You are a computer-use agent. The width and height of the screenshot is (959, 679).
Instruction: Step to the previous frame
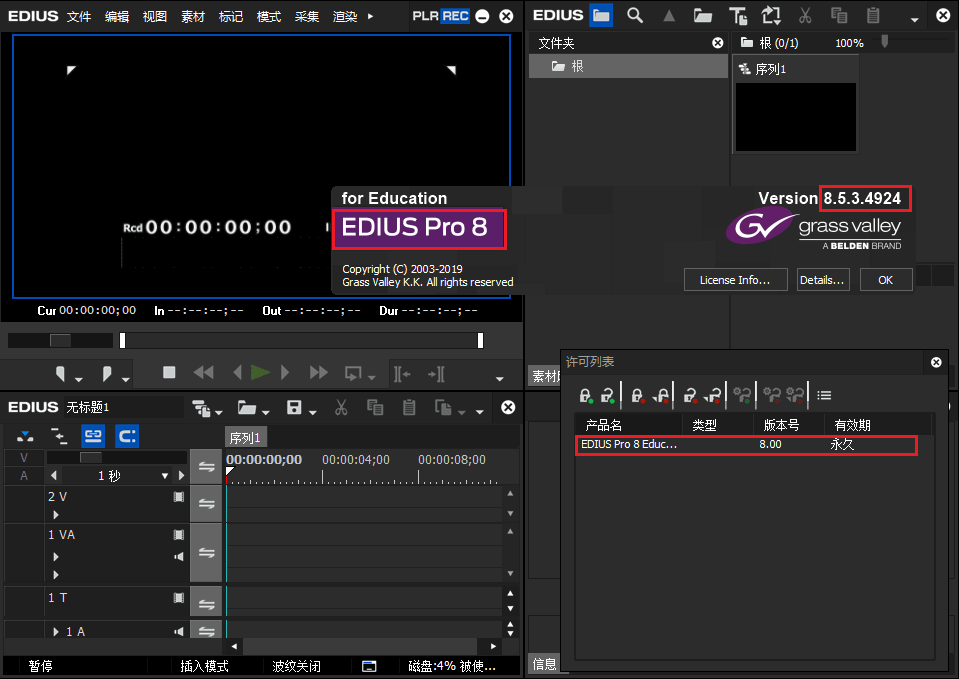coord(237,373)
